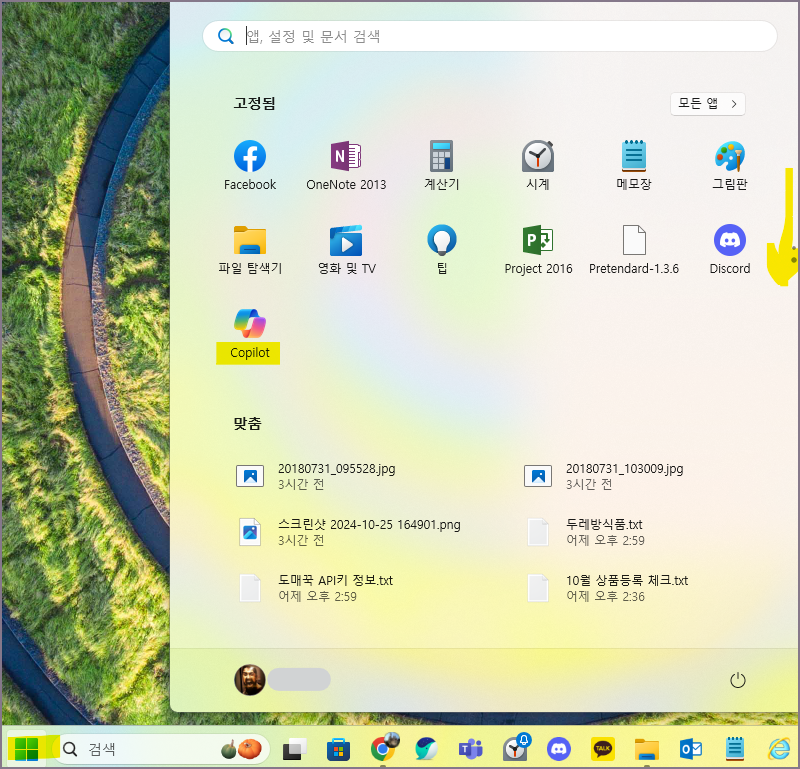Launch 메모장 notepad from pinned apps

[x=634, y=165]
